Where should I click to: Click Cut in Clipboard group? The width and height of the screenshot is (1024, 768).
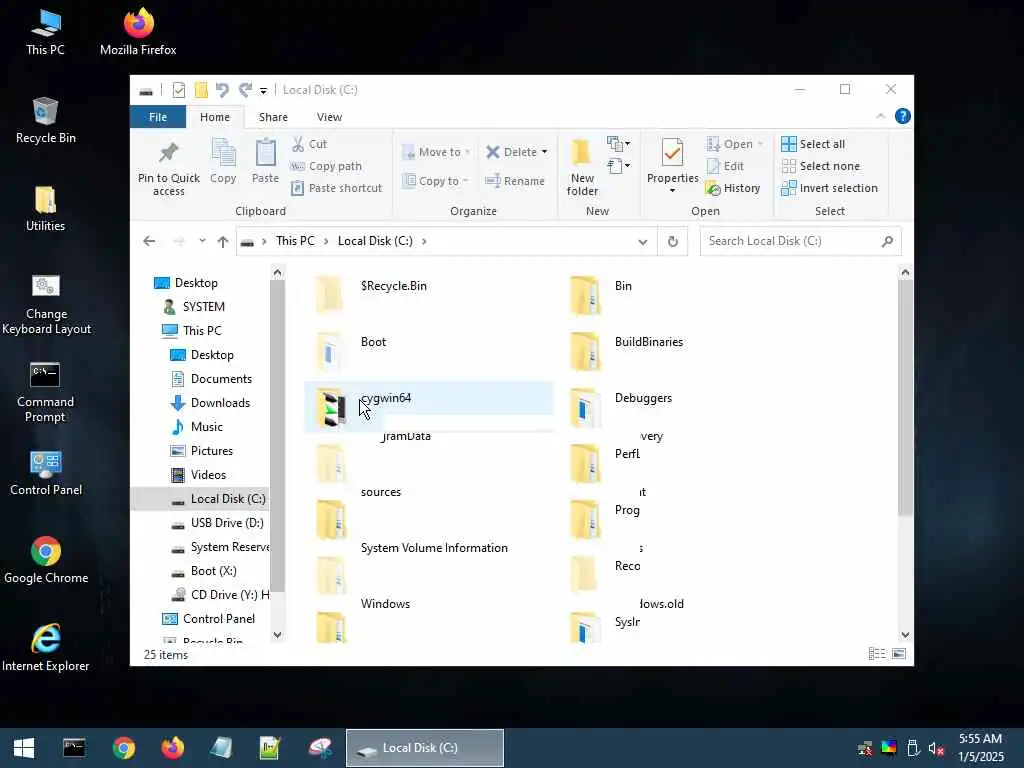click(x=310, y=144)
